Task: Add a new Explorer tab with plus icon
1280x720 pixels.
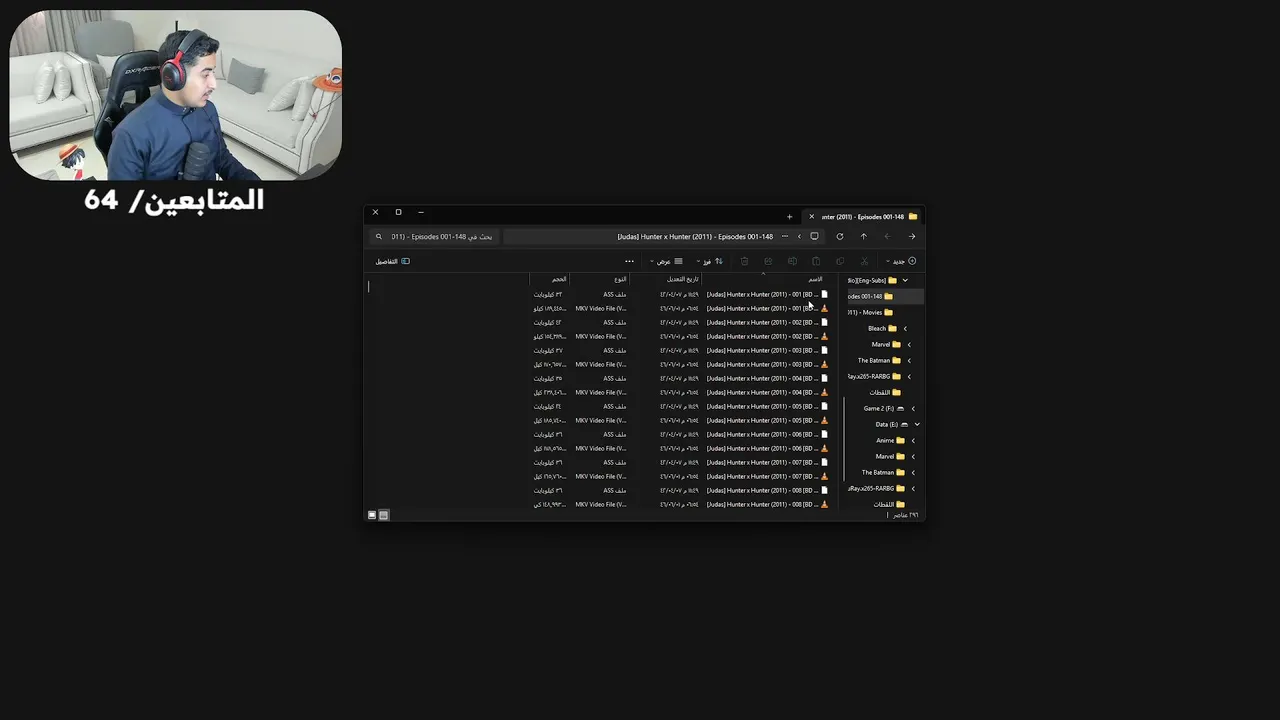Action: [789, 216]
